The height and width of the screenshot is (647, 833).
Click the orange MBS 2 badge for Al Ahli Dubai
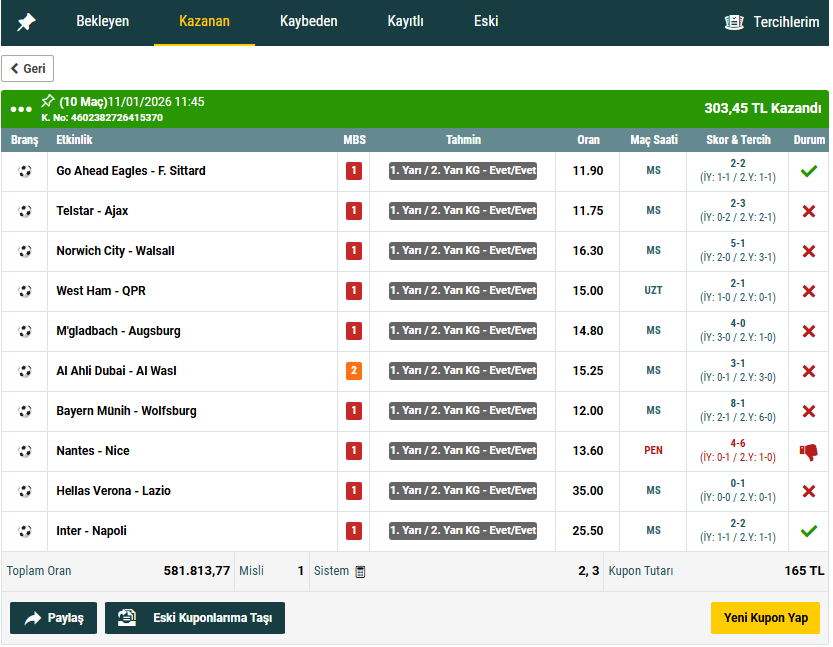click(354, 371)
